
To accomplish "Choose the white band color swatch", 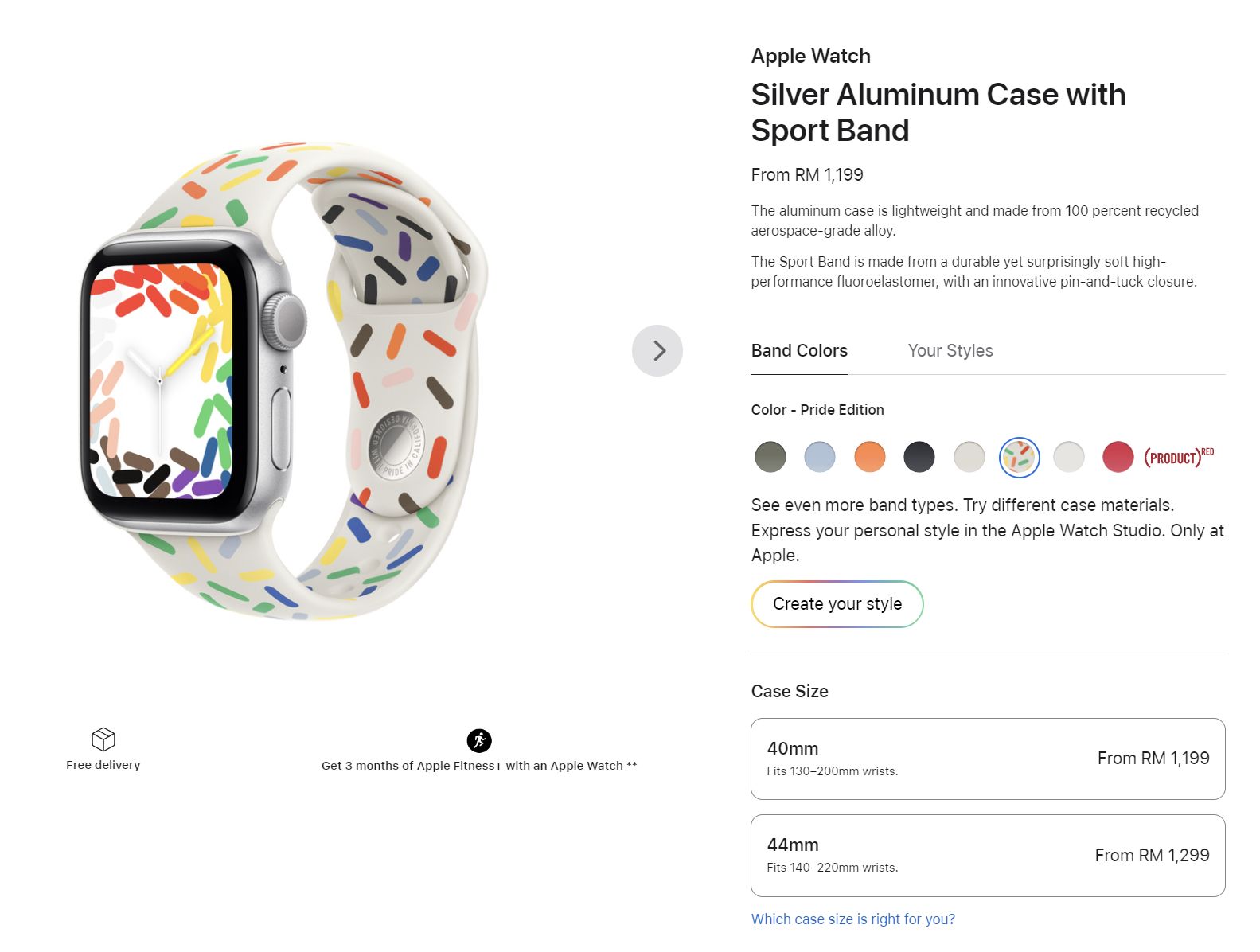I will click(x=1069, y=458).
